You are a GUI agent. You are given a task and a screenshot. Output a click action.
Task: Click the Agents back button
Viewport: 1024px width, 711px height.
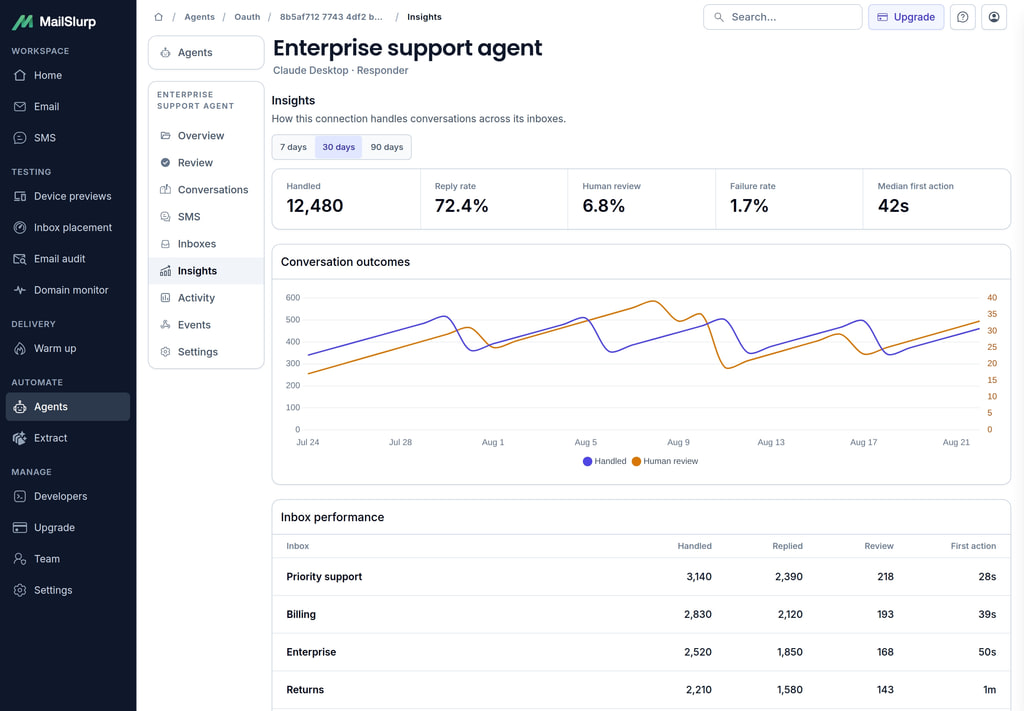(206, 52)
